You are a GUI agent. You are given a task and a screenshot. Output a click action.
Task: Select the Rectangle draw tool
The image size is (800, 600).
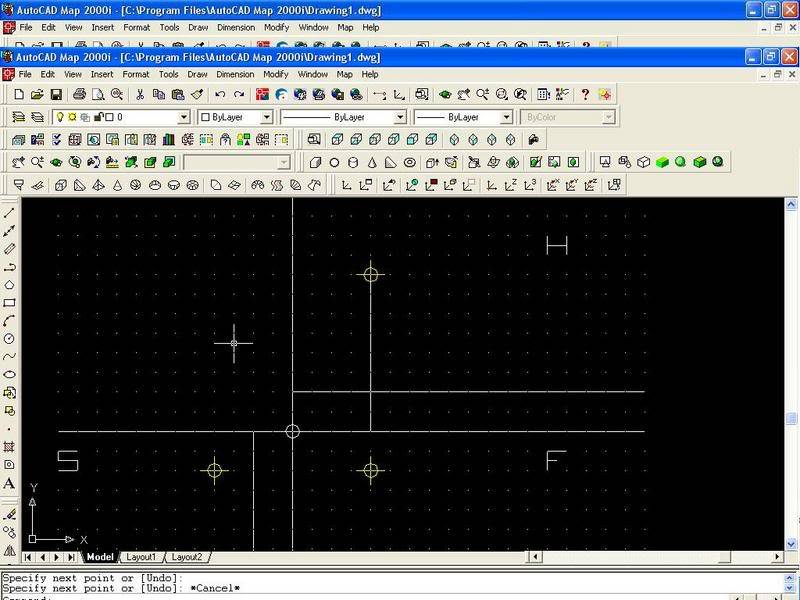click(10, 302)
